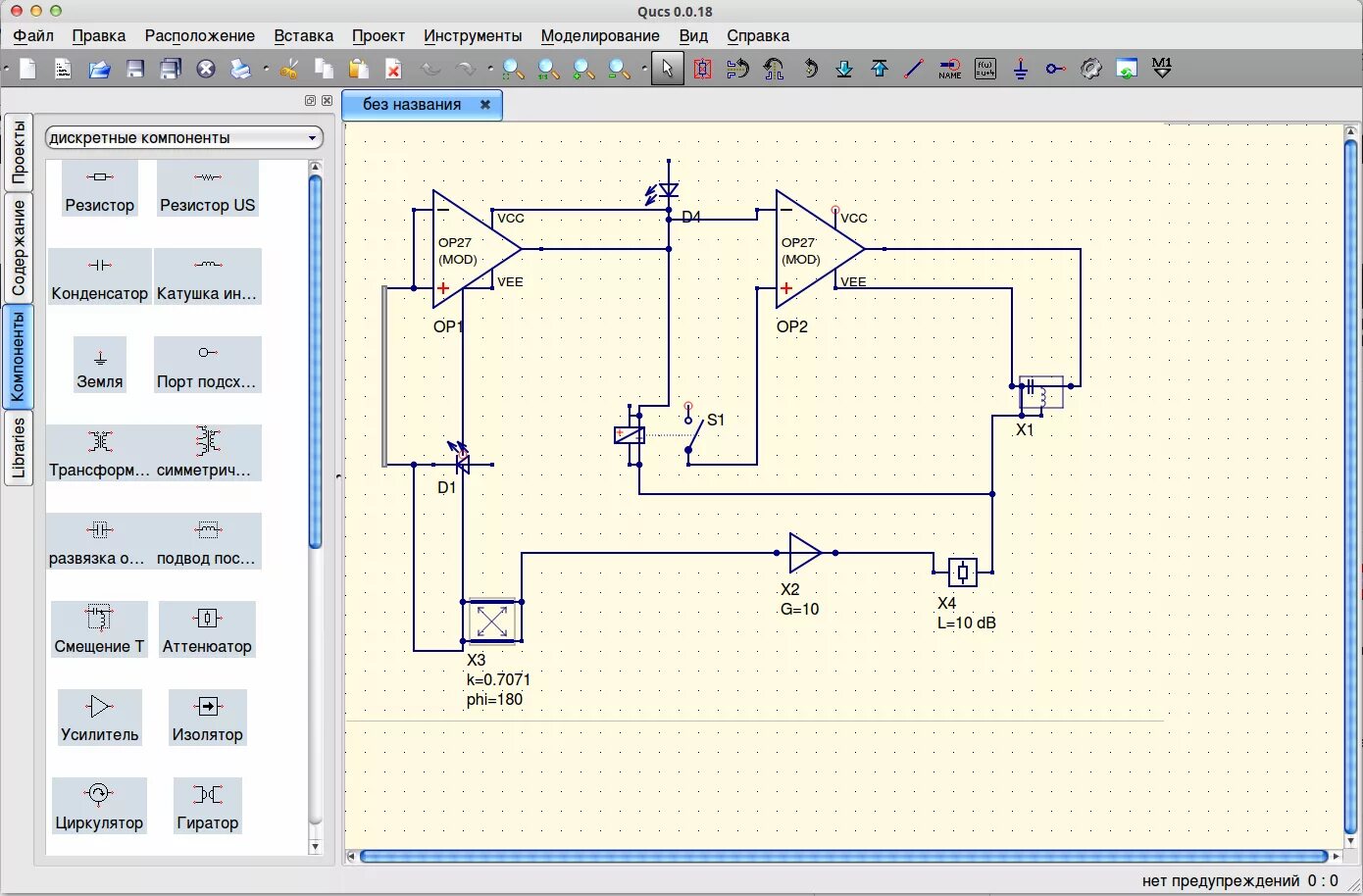Open the Инструменты menu
Image resolution: width=1363 pixels, height=896 pixels.
473,35
